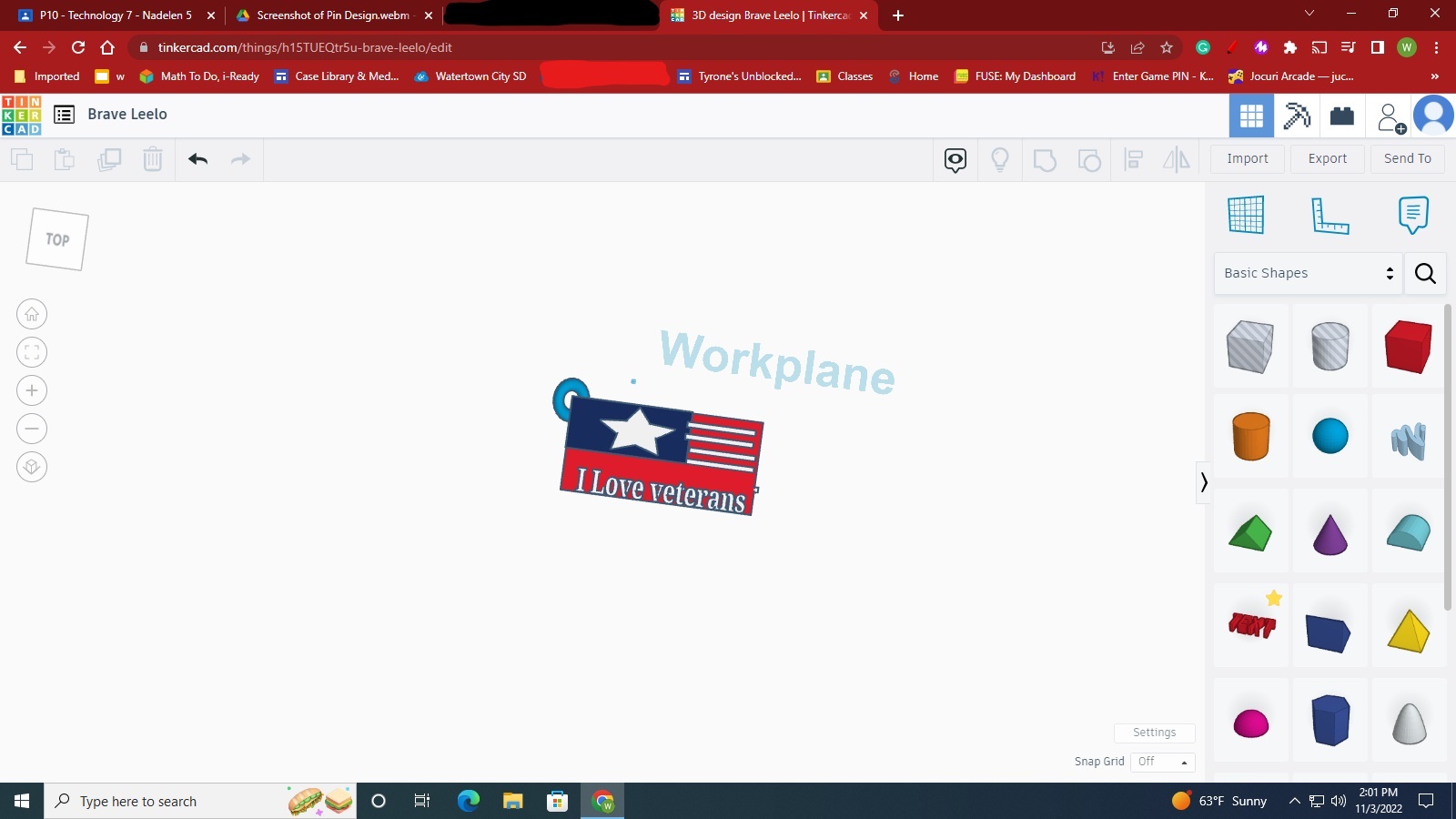Copy the selected object
Screen dimensions: 1456x819
(22, 159)
